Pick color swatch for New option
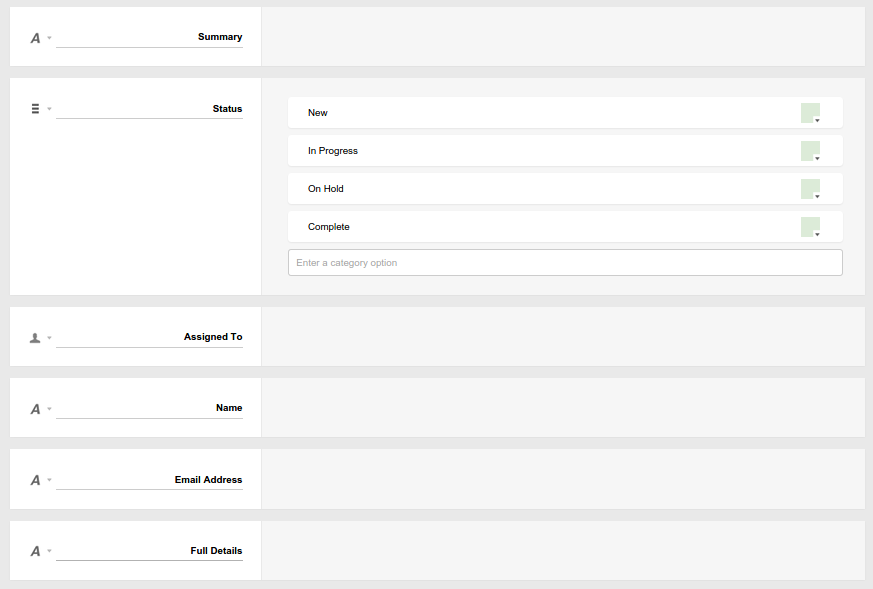 [810, 113]
